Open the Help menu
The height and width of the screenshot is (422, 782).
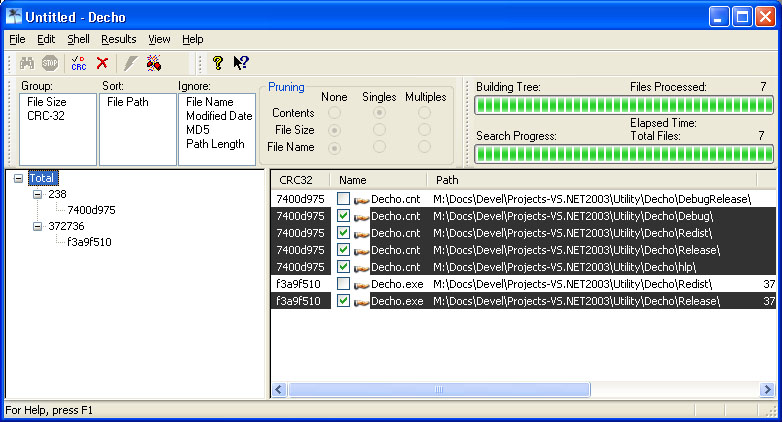pos(193,39)
